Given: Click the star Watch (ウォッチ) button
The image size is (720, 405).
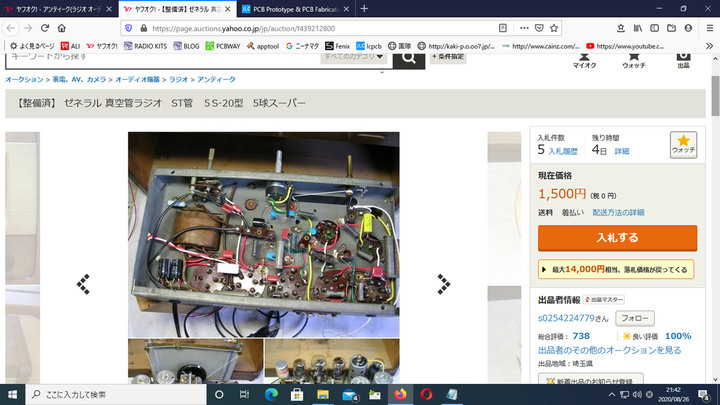Looking at the screenshot, I should pyautogui.click(x=683, y=145).
